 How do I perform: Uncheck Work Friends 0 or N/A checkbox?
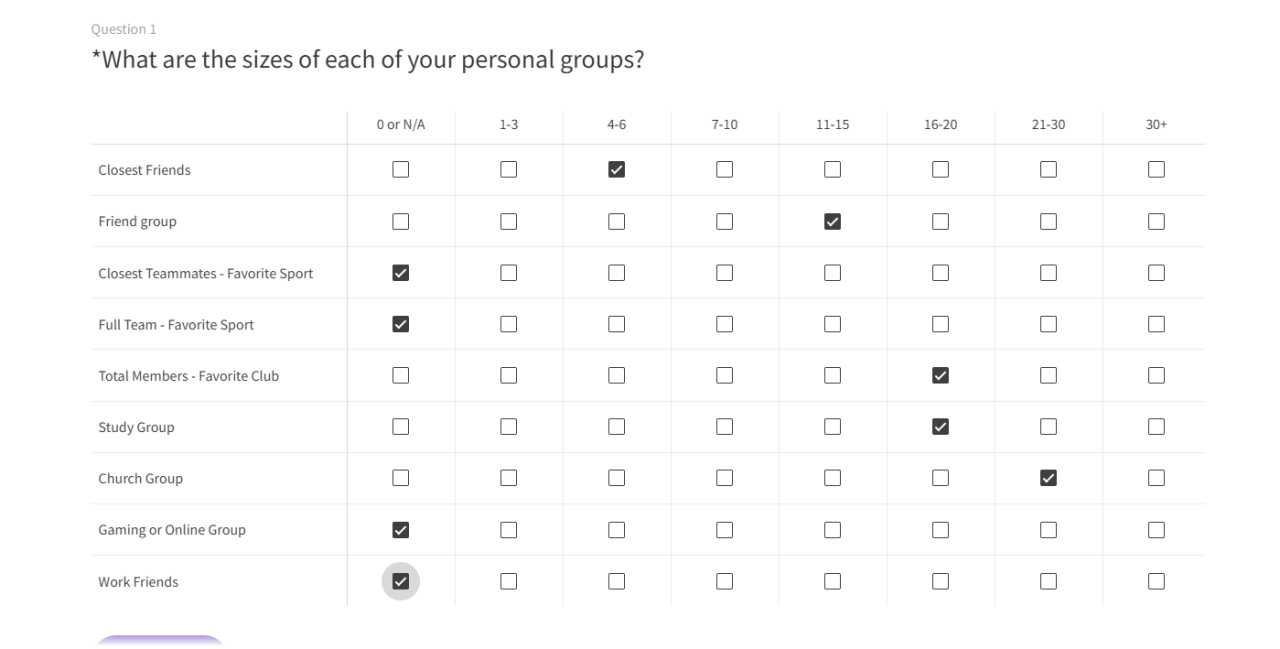400,582
